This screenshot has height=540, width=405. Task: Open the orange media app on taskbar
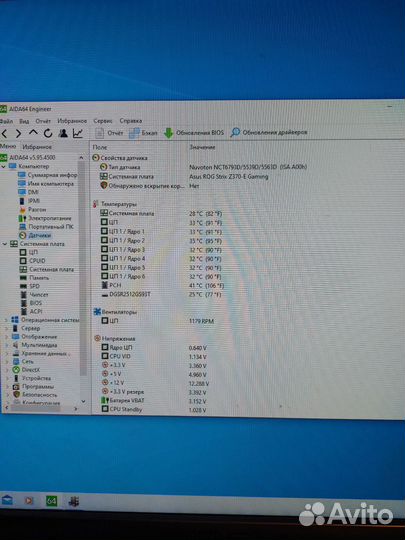(29, 500)
